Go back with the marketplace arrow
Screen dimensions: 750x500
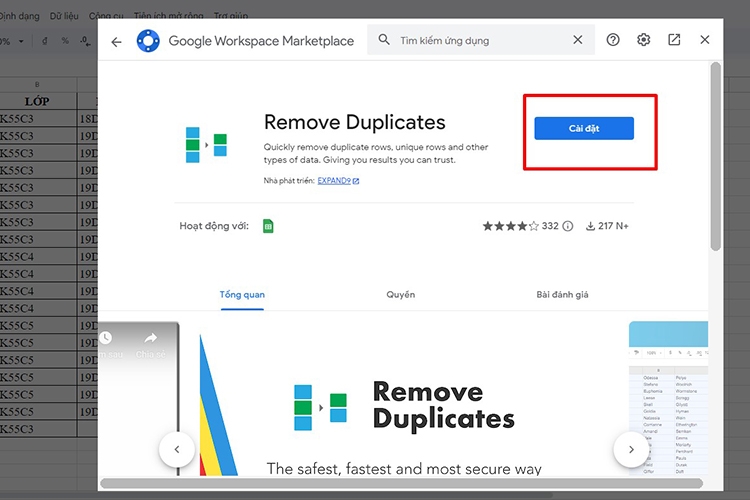coord(116,42)
